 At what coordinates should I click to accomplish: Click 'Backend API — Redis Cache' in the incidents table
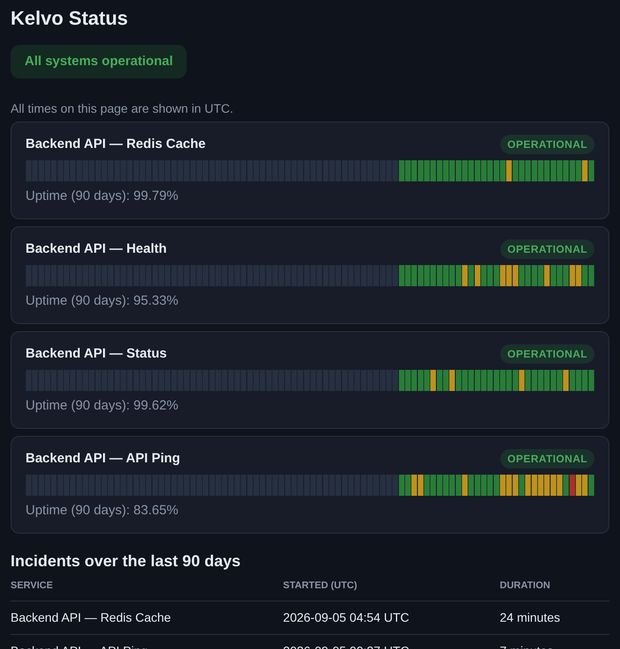click(91, 618)
